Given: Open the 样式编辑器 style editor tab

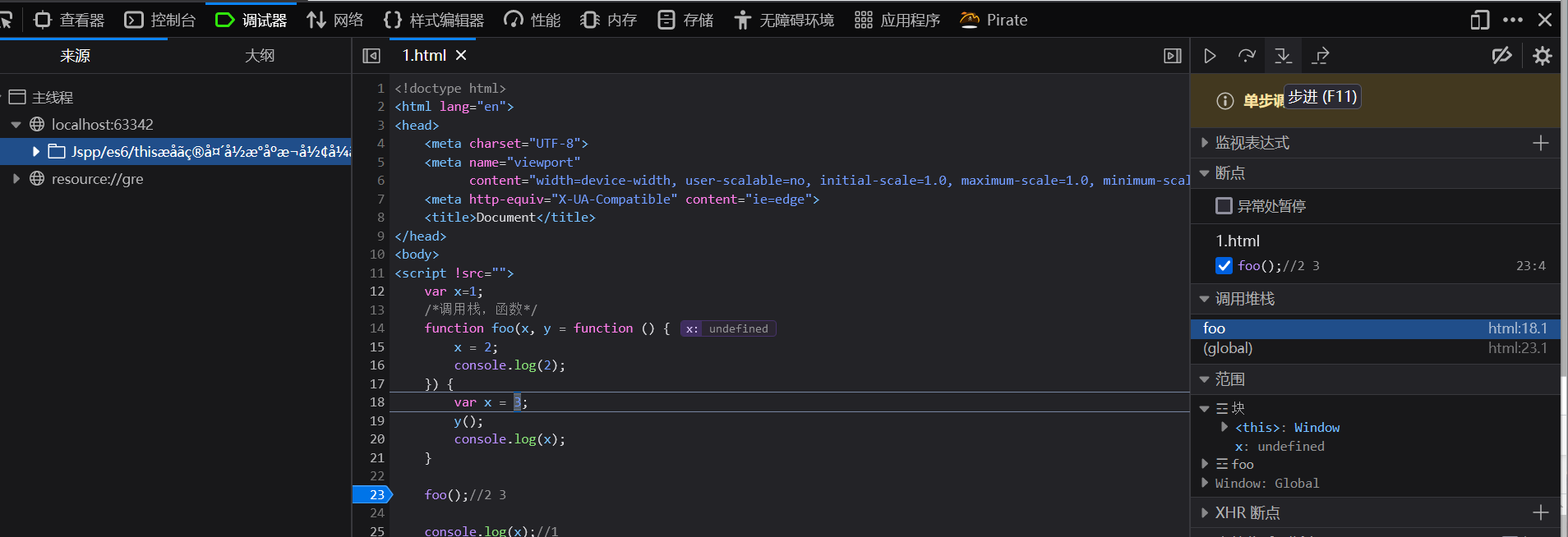Looking at the screenshot, I should [433, 20].
